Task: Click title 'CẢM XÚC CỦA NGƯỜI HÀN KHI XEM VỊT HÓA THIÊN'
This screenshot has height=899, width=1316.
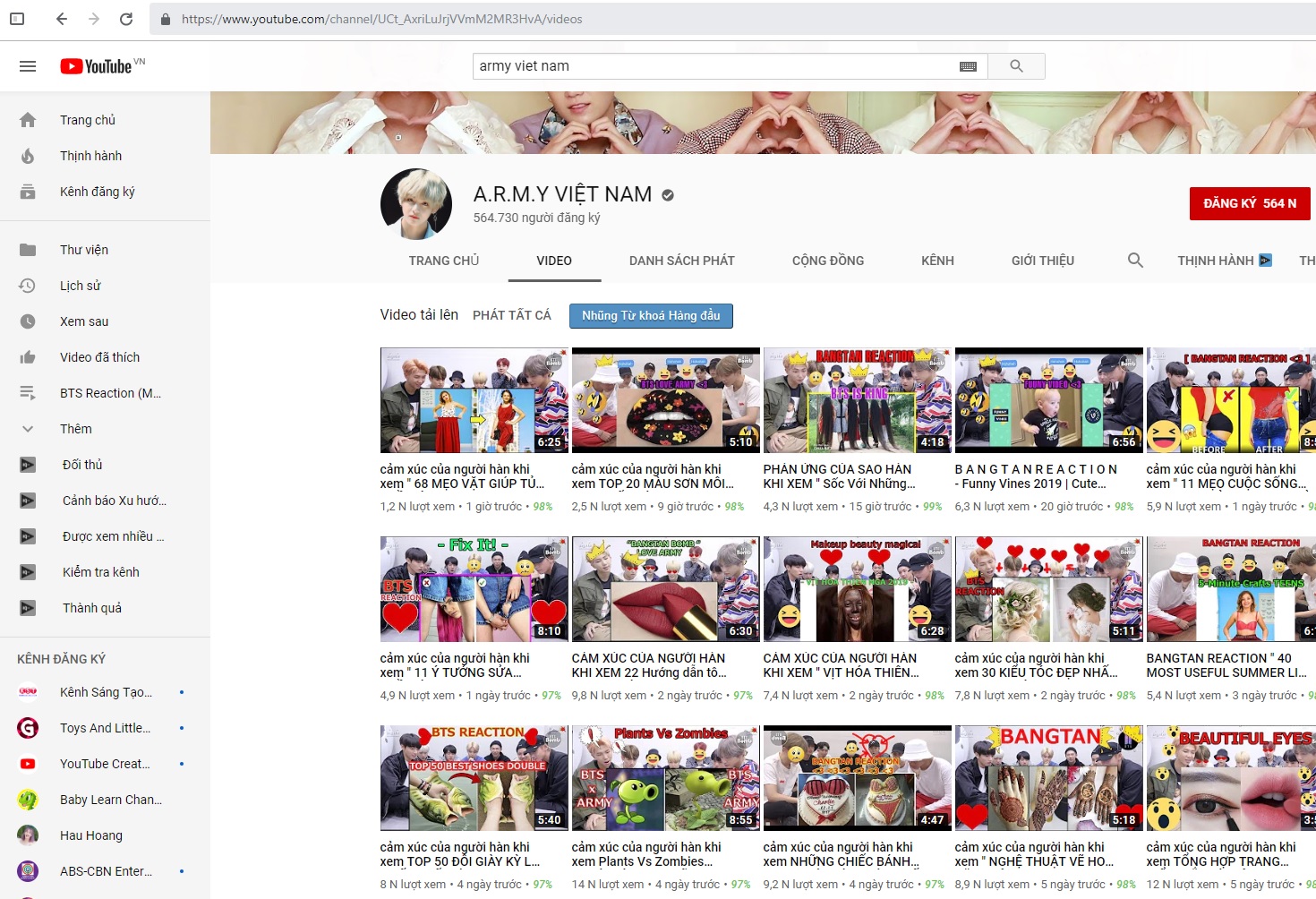Action: [842, 665]
